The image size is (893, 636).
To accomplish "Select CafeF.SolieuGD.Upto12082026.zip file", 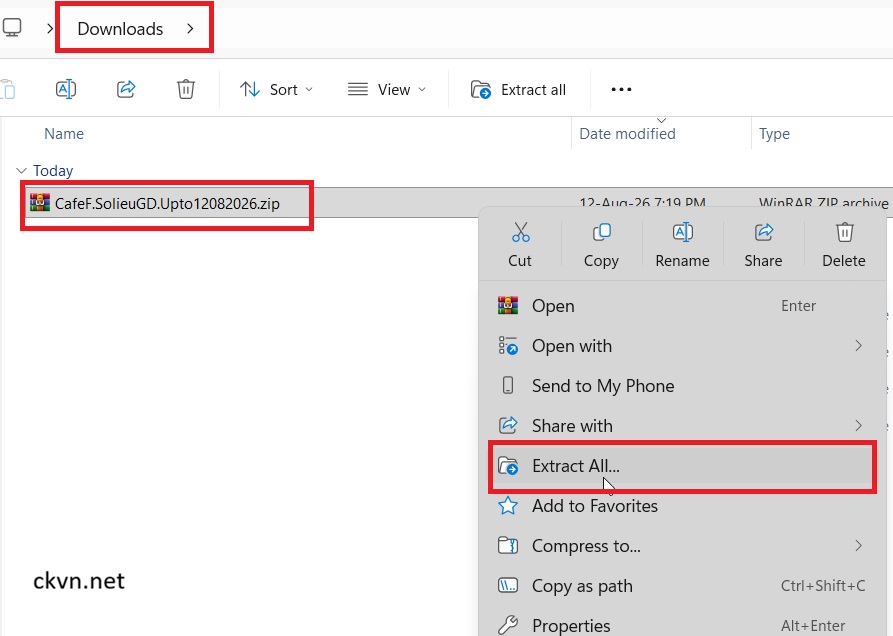I will 167,203.
